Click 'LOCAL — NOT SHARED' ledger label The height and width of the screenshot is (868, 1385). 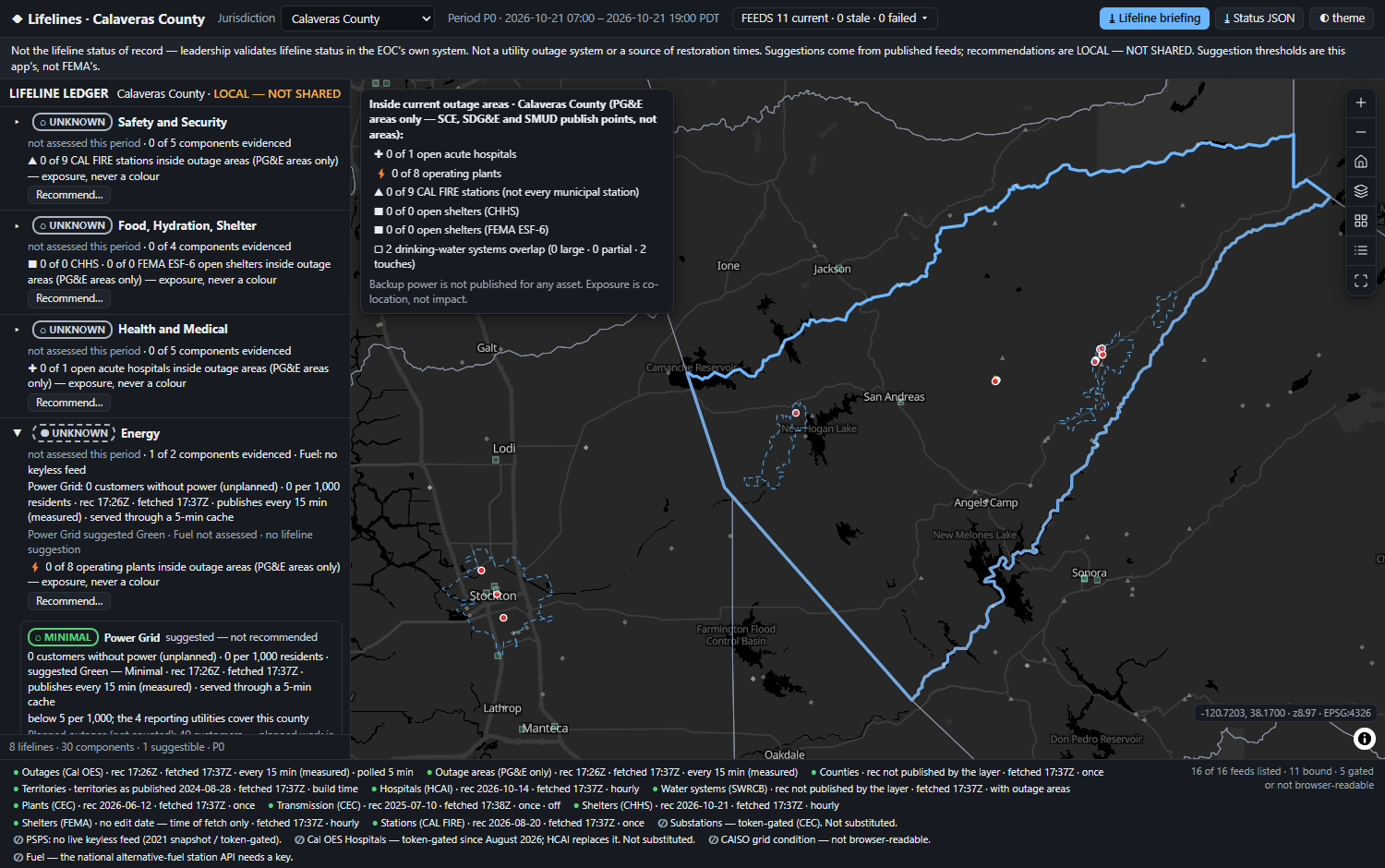[x=277, y=93]
